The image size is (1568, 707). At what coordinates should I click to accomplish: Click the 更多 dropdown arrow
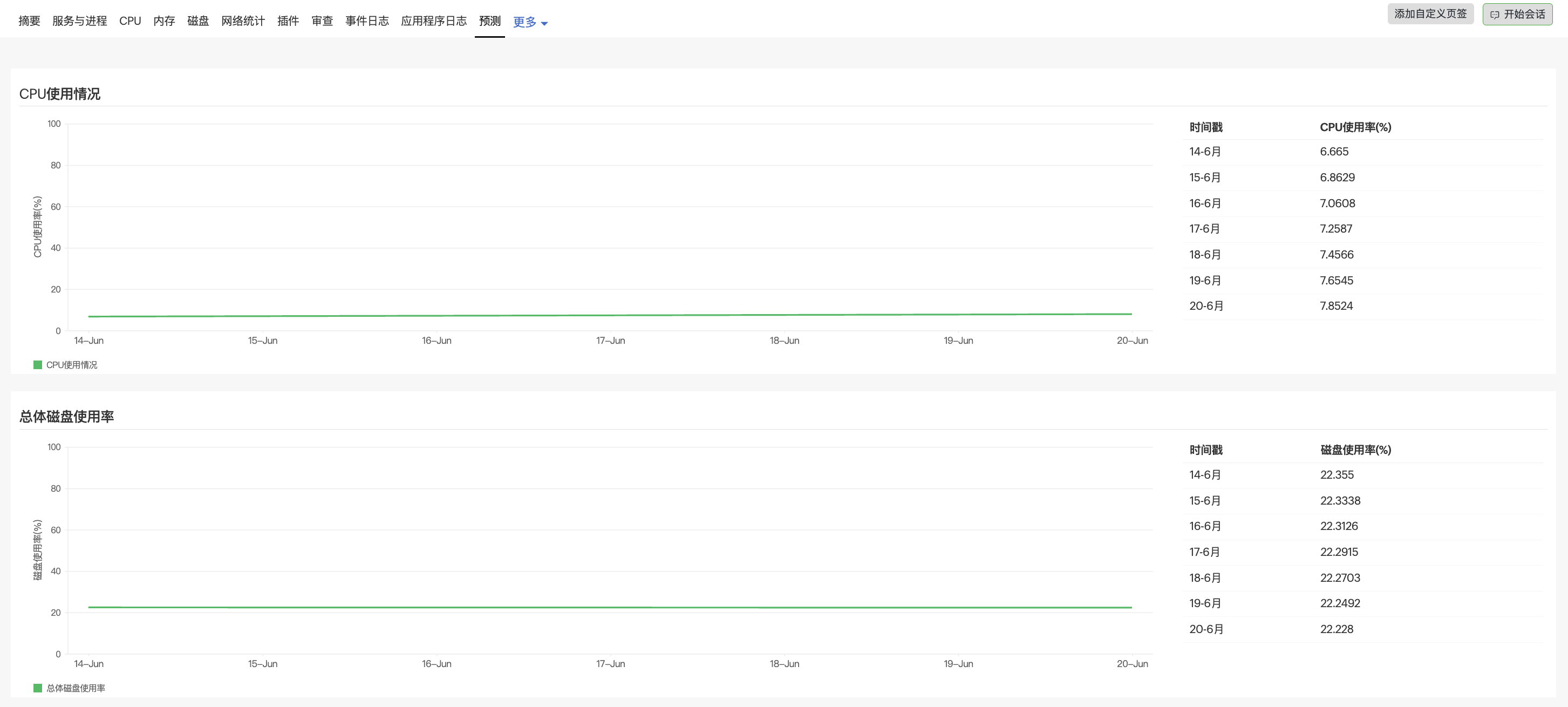[544, 24]
